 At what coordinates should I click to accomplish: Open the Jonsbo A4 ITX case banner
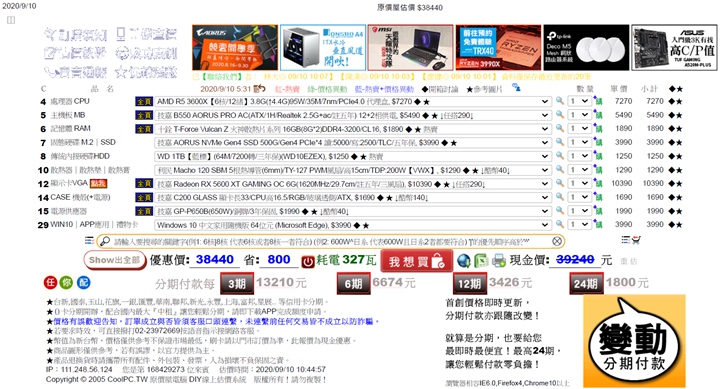tap(323, 47)
